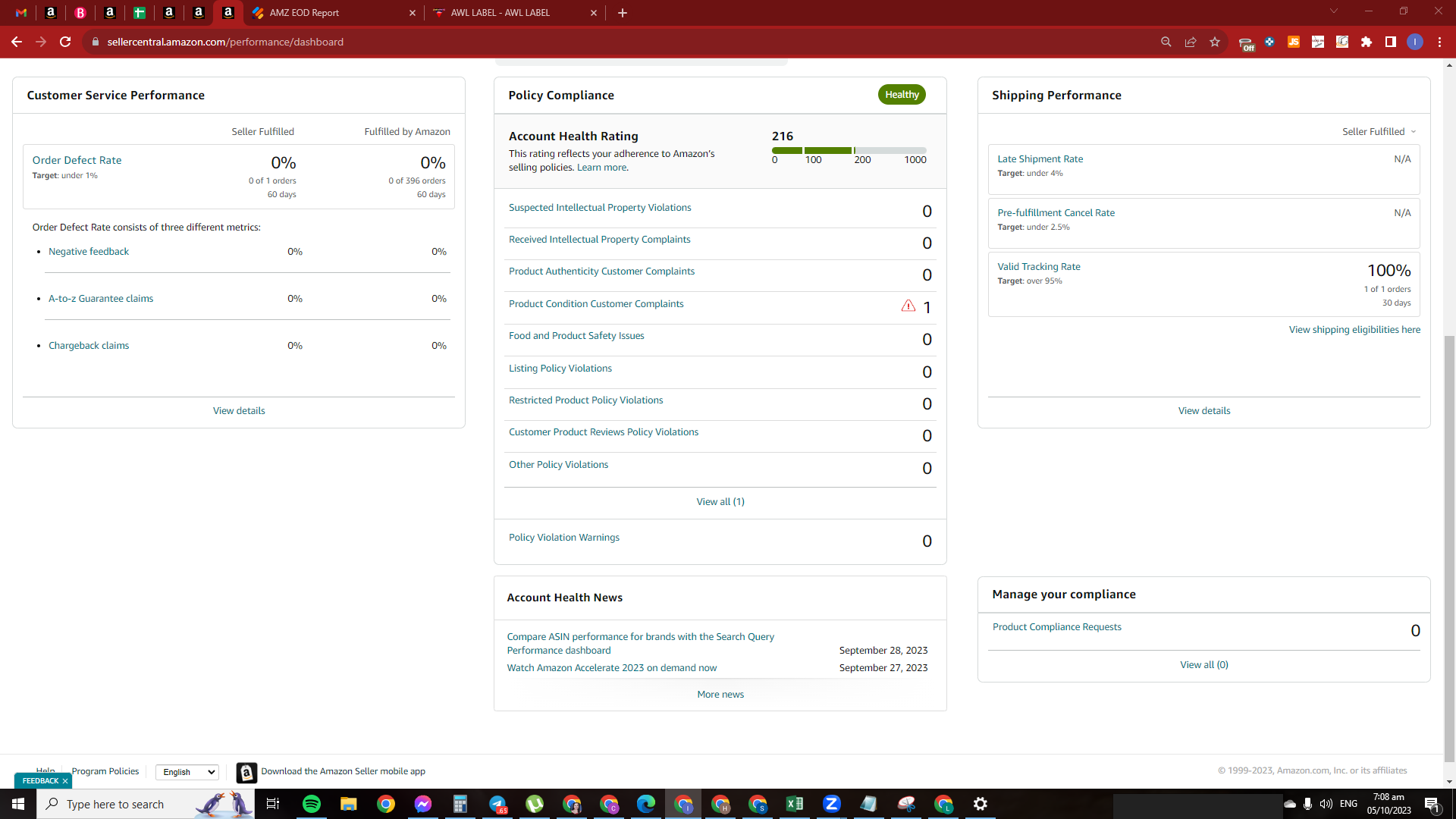Click the volume speaker tray icon
Viewport: 1456px width, 819px height.
(1326, 804)
